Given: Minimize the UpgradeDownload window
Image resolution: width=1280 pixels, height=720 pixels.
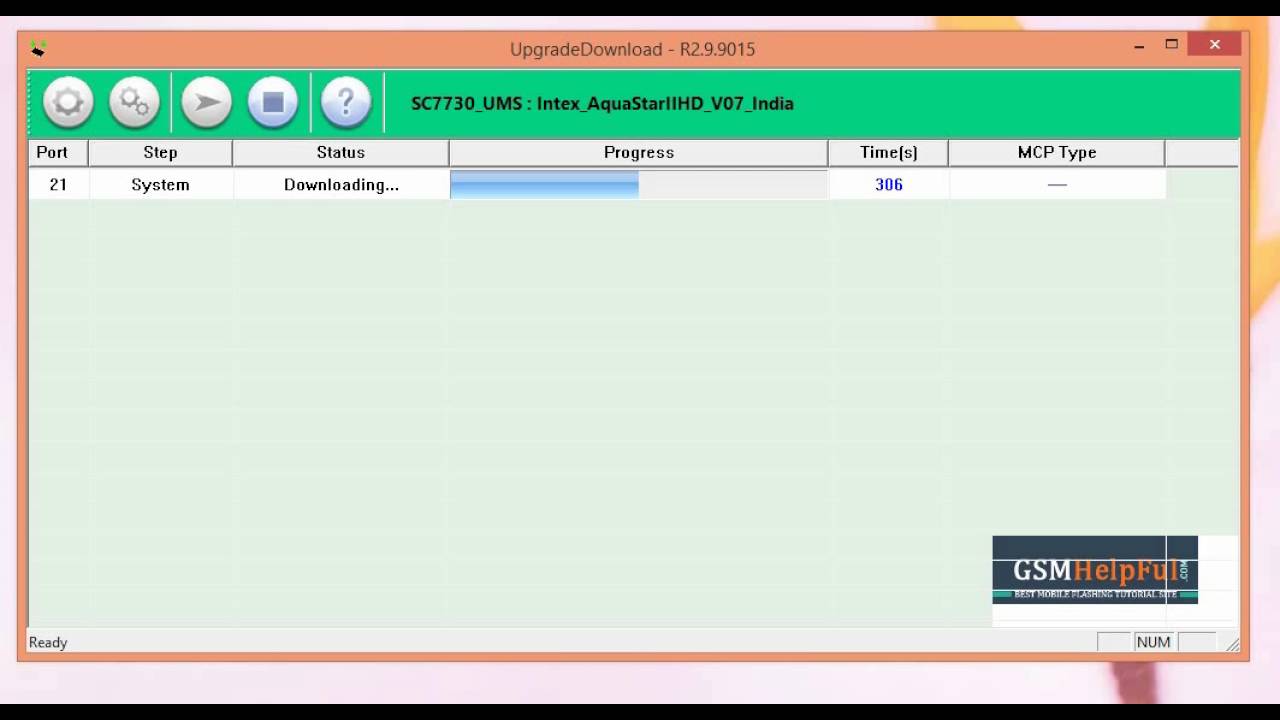Looking at the screenshot, I should click(1139, 45).
